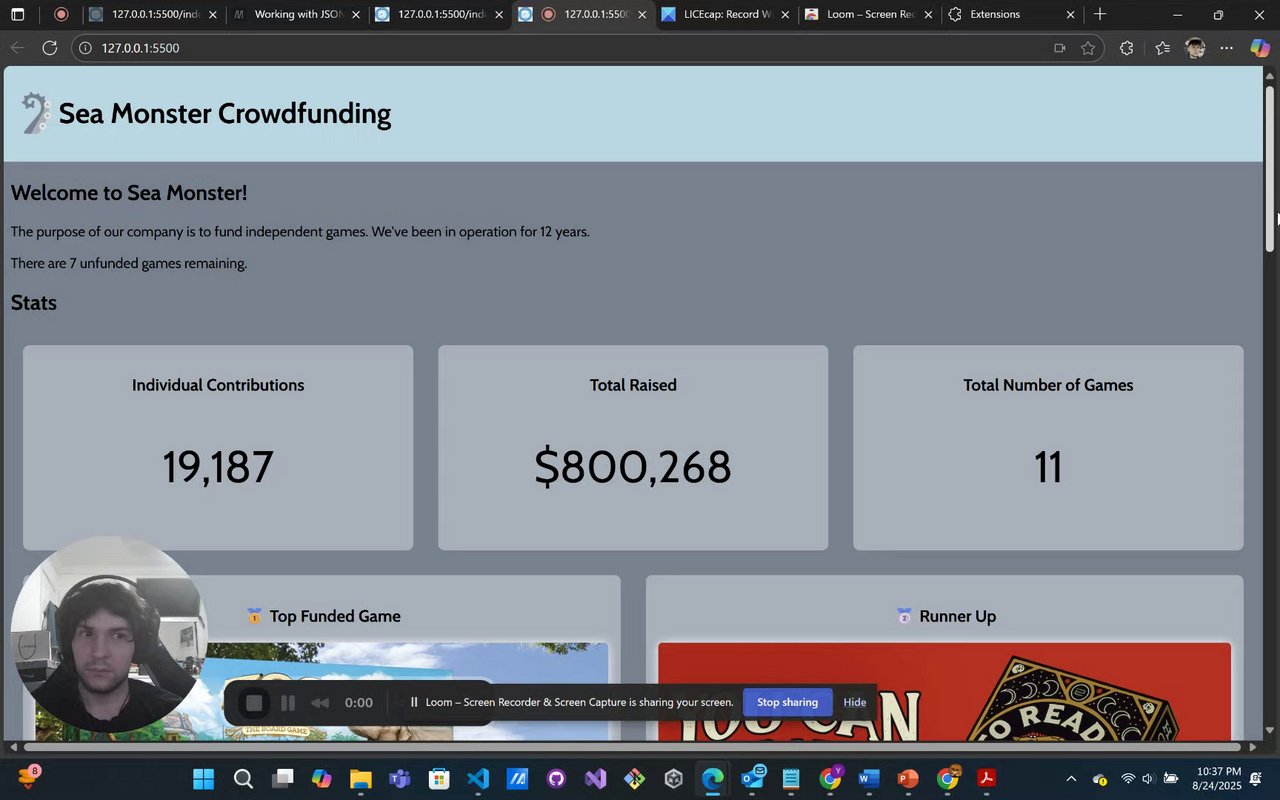This screenshot has height=800, width=1280.
Task: Click Total Number of Games value 11
Action: pyautogui.click(x=1048, y=467)
